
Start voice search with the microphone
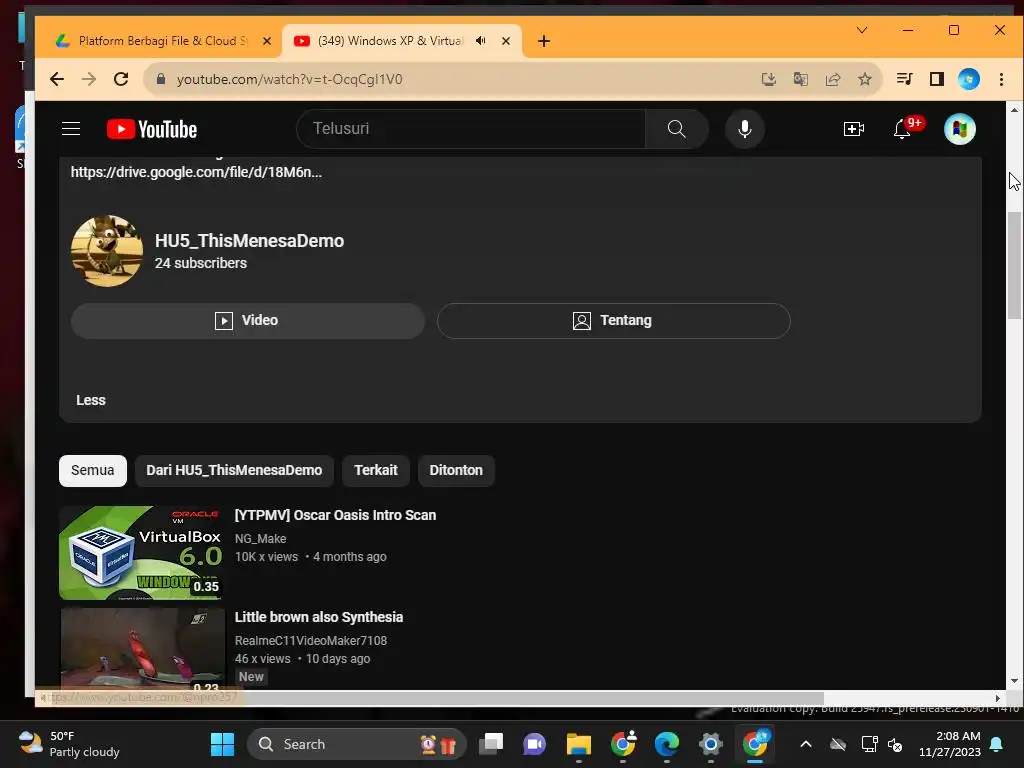coord(744,129)
